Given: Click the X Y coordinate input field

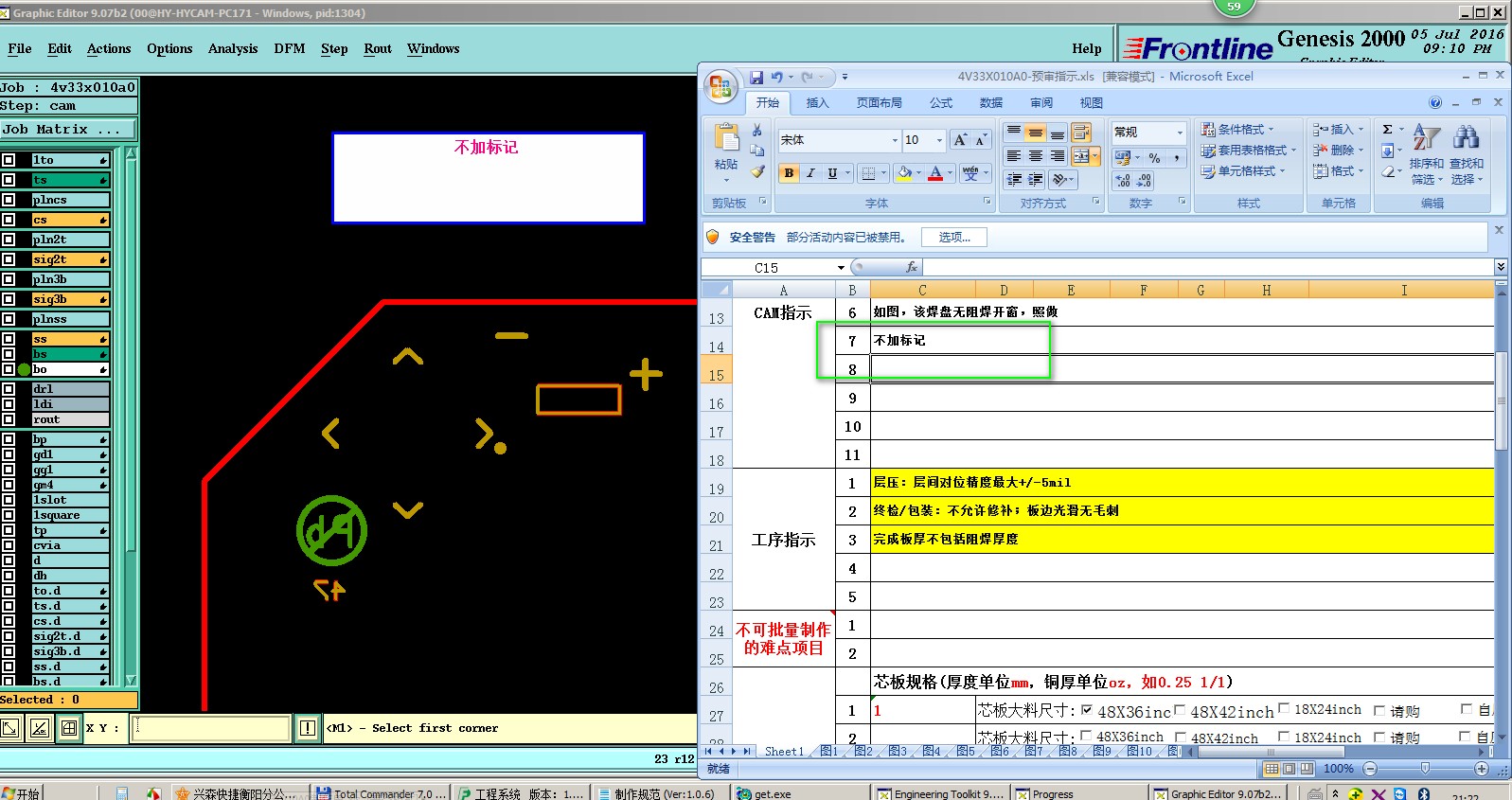Looking at the screenshot, I should tap(210, 728).
